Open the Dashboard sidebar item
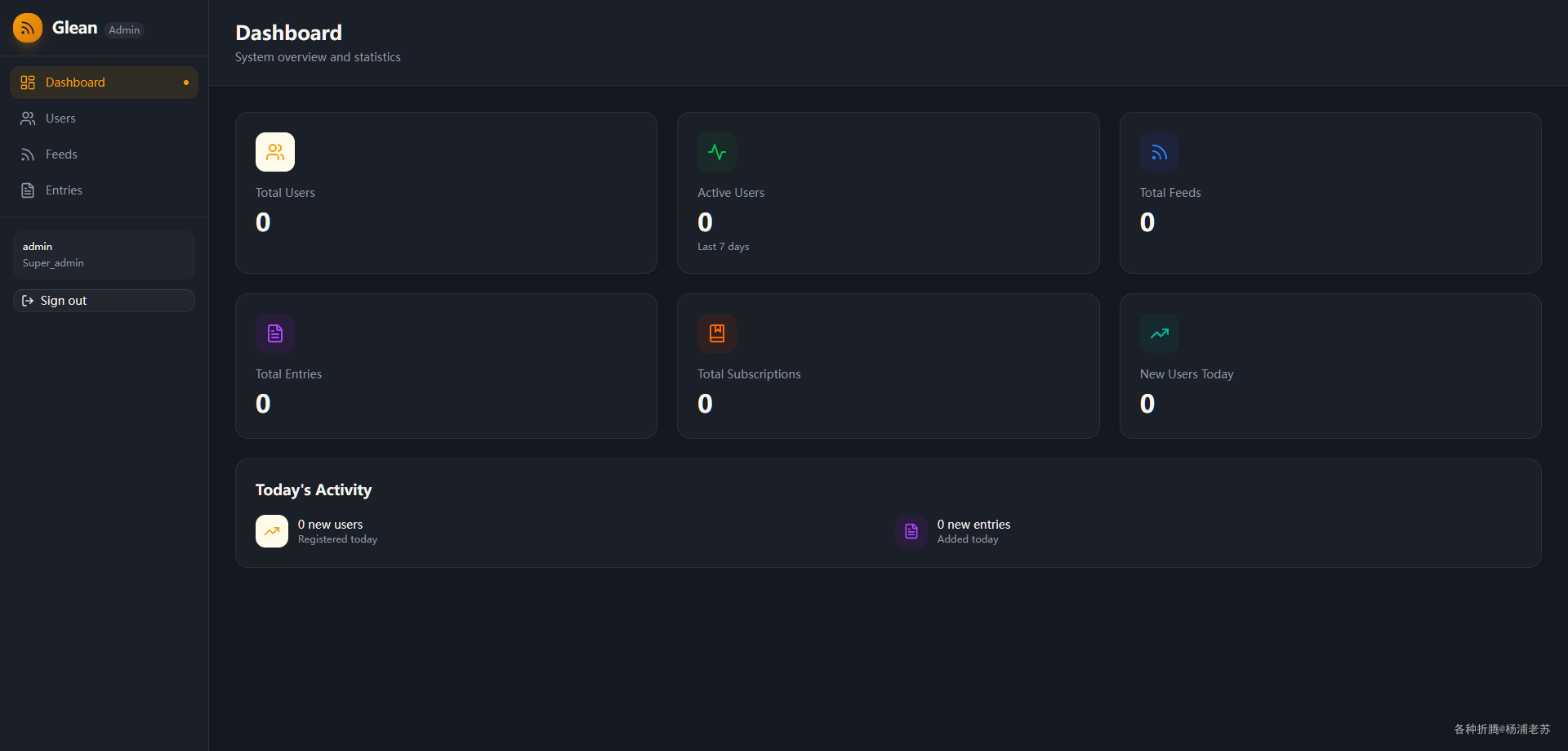 coord(104,83)
